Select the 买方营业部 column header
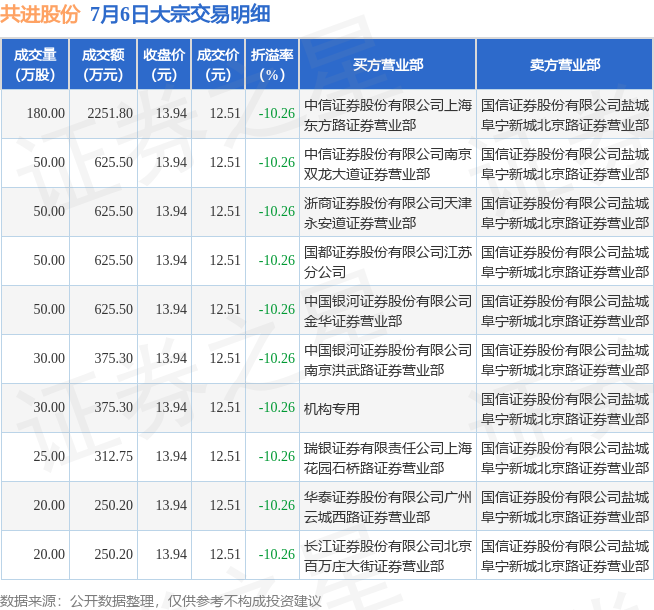654x610 pixels. [387, 65]
